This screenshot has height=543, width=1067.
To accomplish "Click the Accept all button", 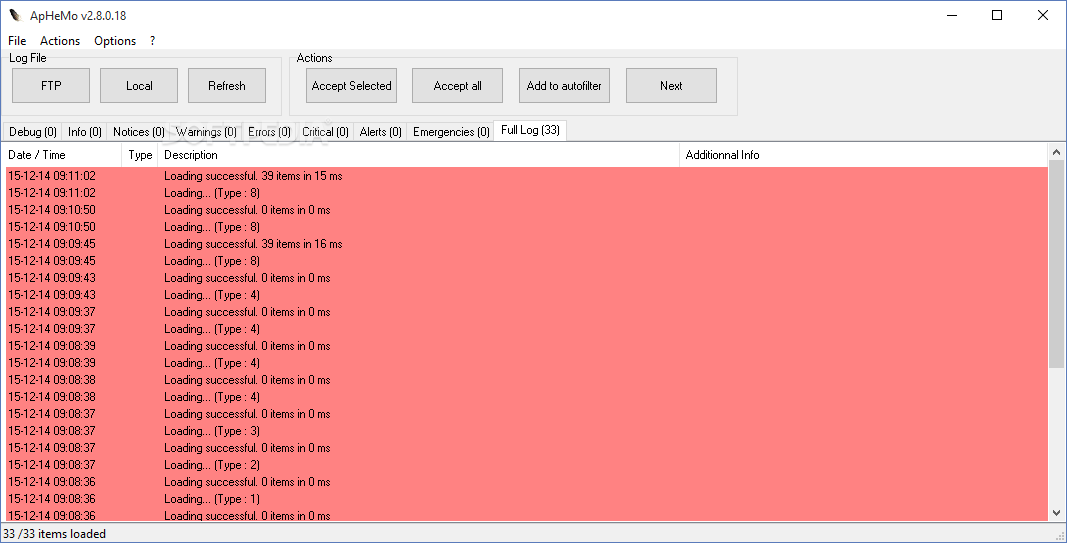I will (457, 86).
